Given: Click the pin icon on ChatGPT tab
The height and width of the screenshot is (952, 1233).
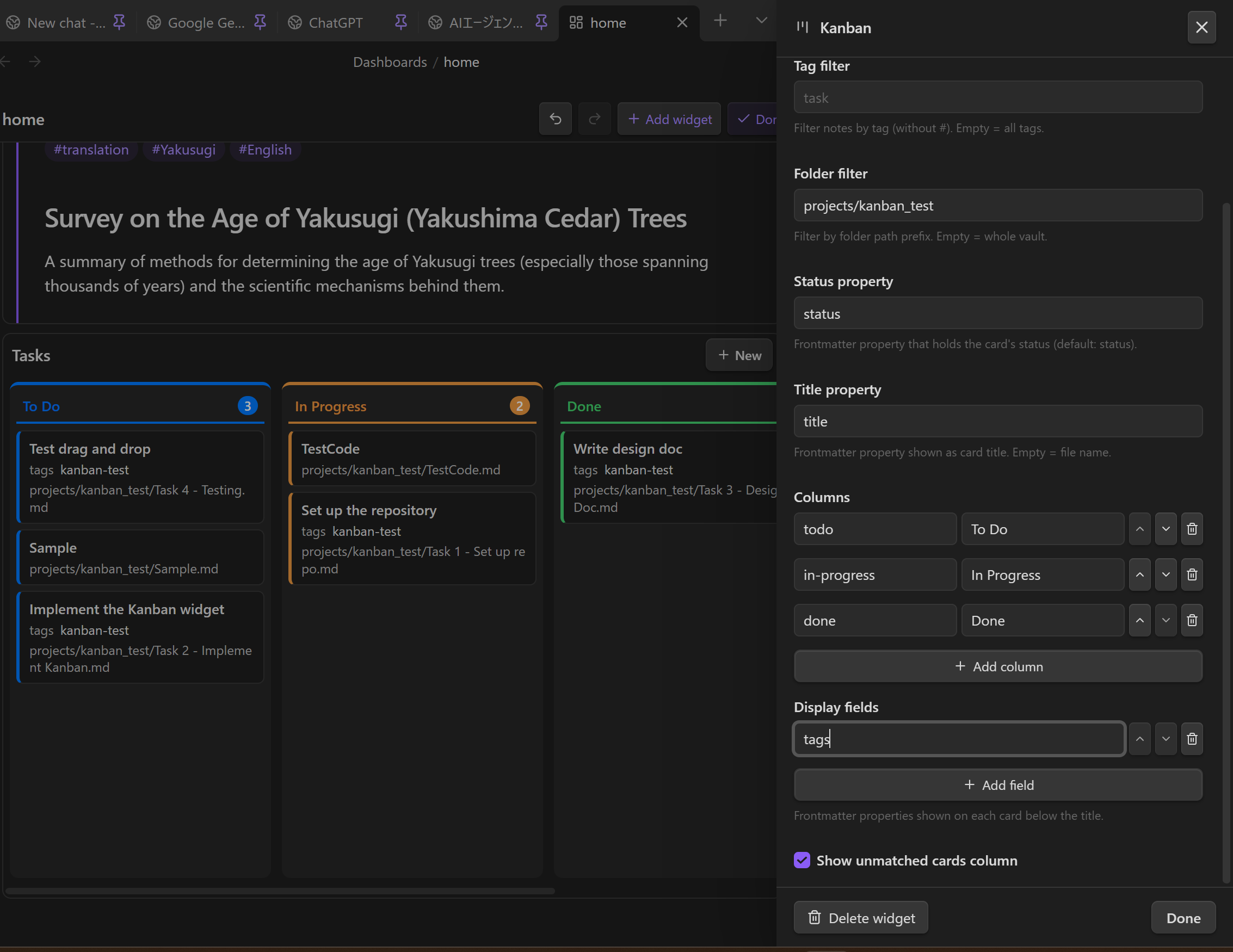Looking at the screenshot, I should pyautogui.click(x=401, y=22).
